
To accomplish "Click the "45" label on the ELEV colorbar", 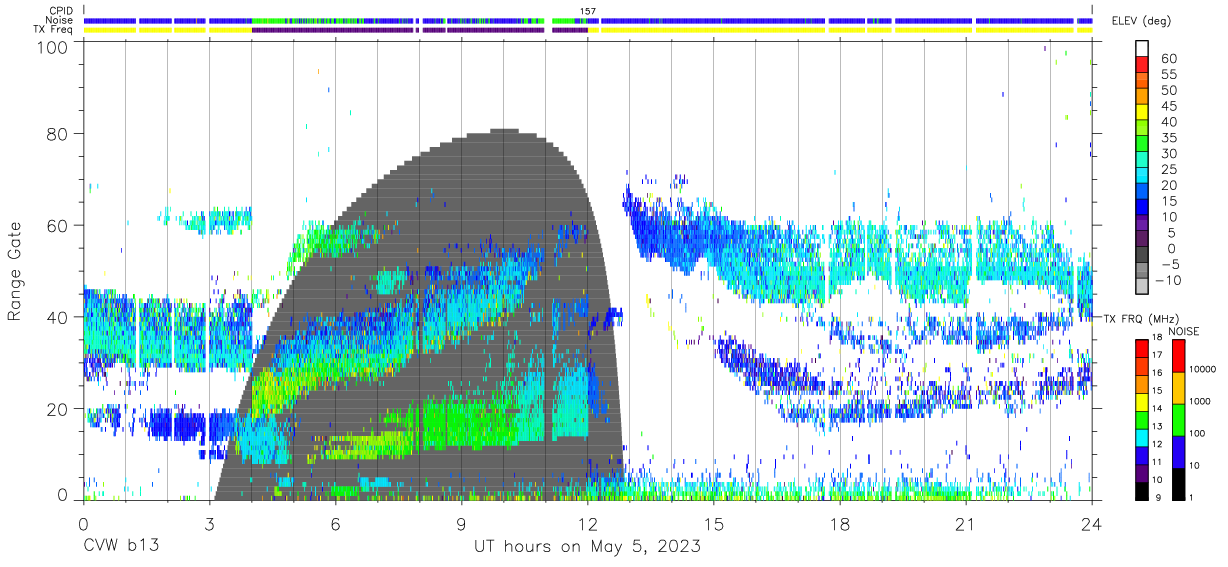I will click(1169, 106).
